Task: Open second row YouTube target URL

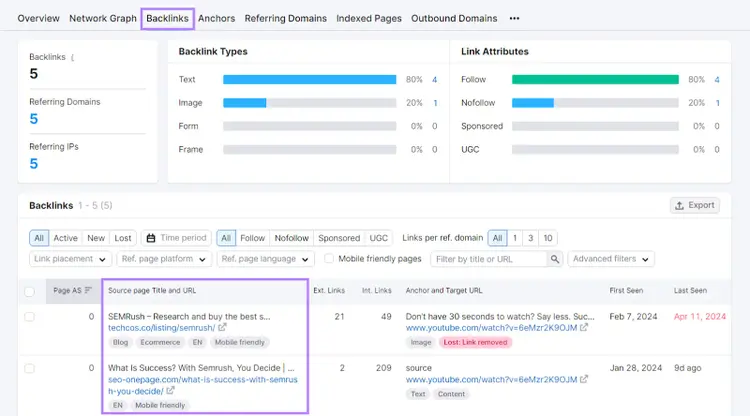Action: 491,380
